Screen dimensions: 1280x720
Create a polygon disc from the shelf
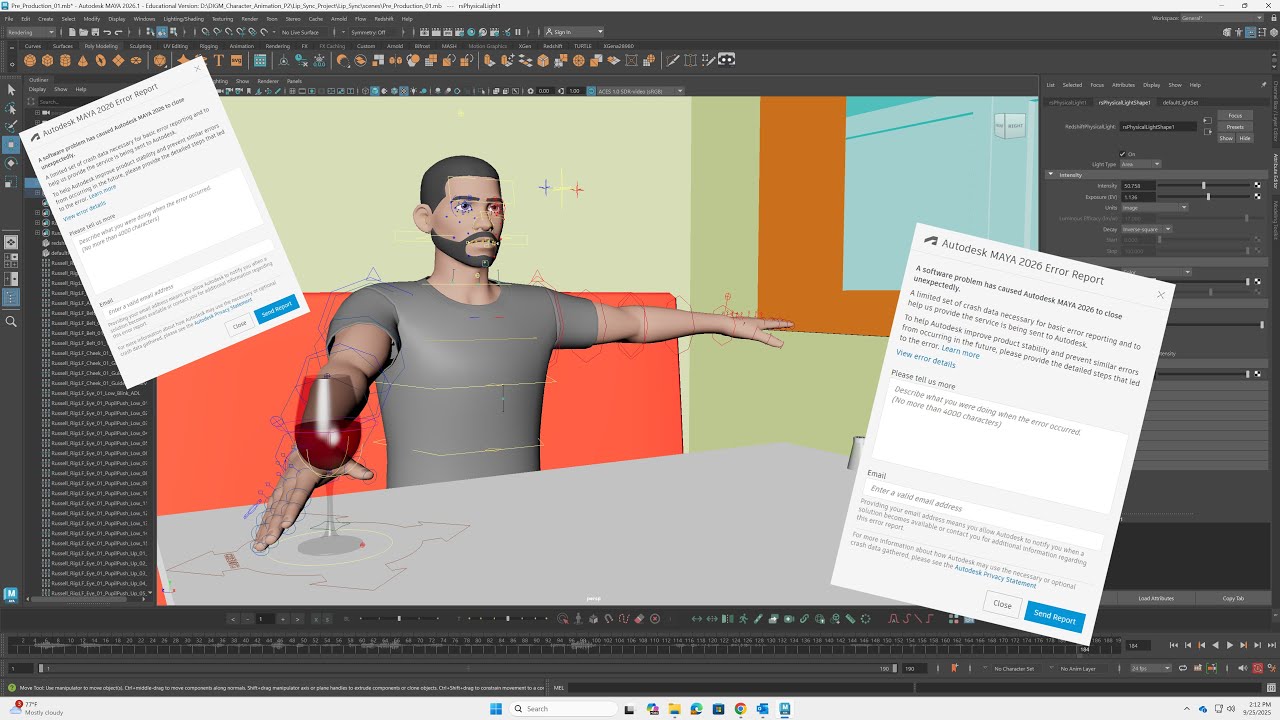tap(135, 60)
